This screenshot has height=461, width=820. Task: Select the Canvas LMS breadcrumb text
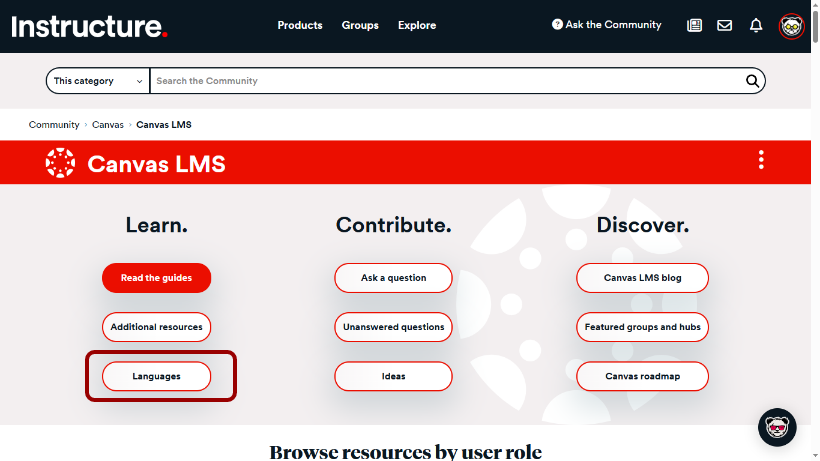(164, 125)
